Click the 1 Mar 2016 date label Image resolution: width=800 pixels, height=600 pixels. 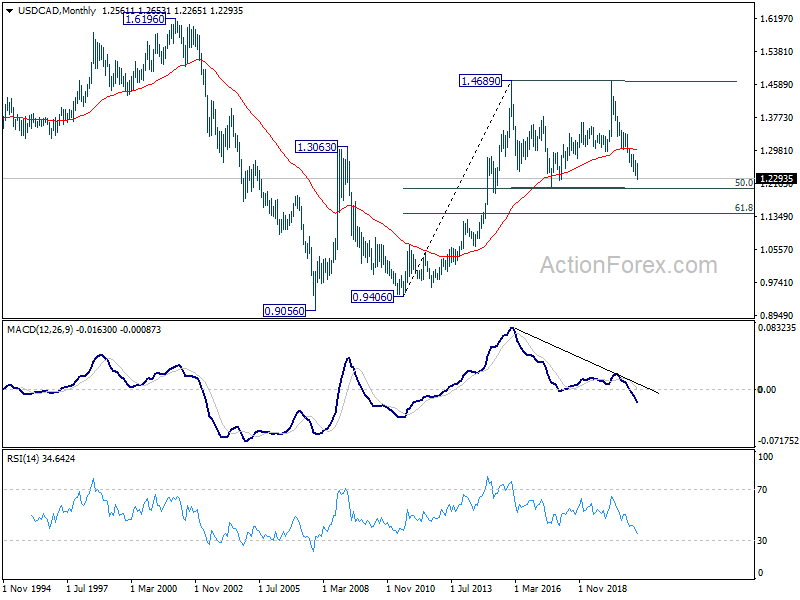click(538, 588)
